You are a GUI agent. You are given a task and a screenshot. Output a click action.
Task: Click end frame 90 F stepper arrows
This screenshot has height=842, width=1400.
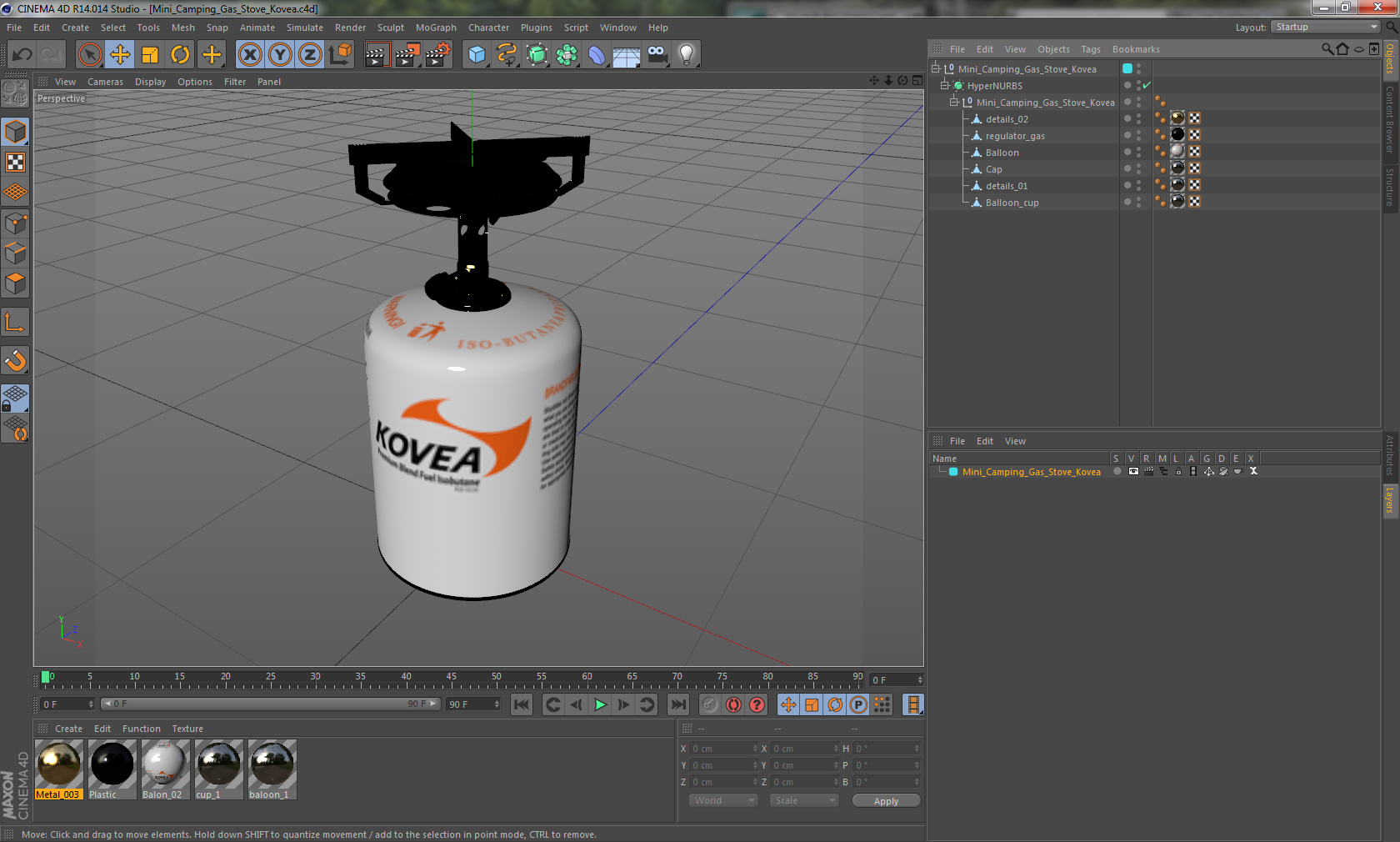(497, 704)
